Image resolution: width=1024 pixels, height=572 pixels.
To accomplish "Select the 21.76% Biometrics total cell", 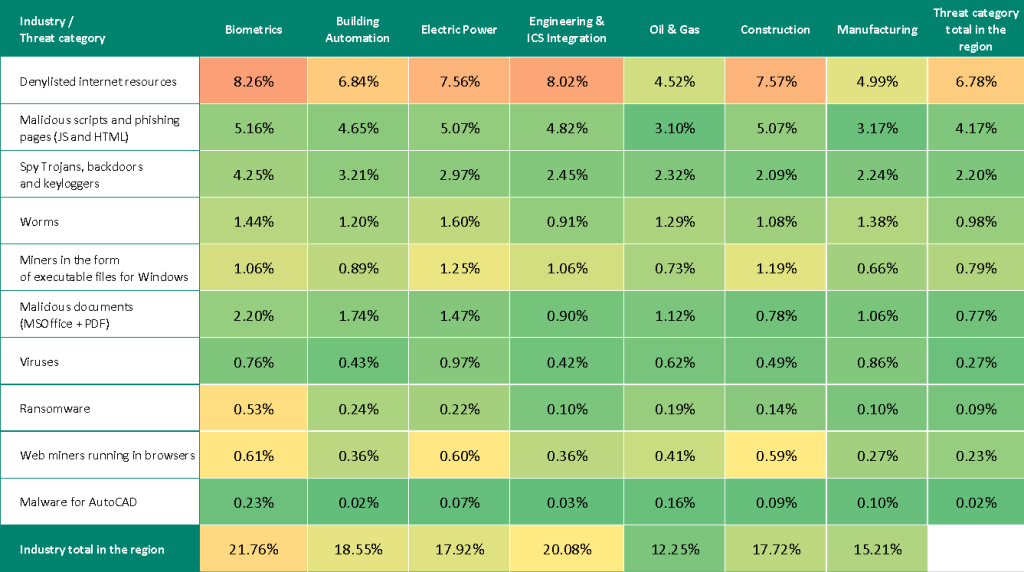I will pos(253,549).
